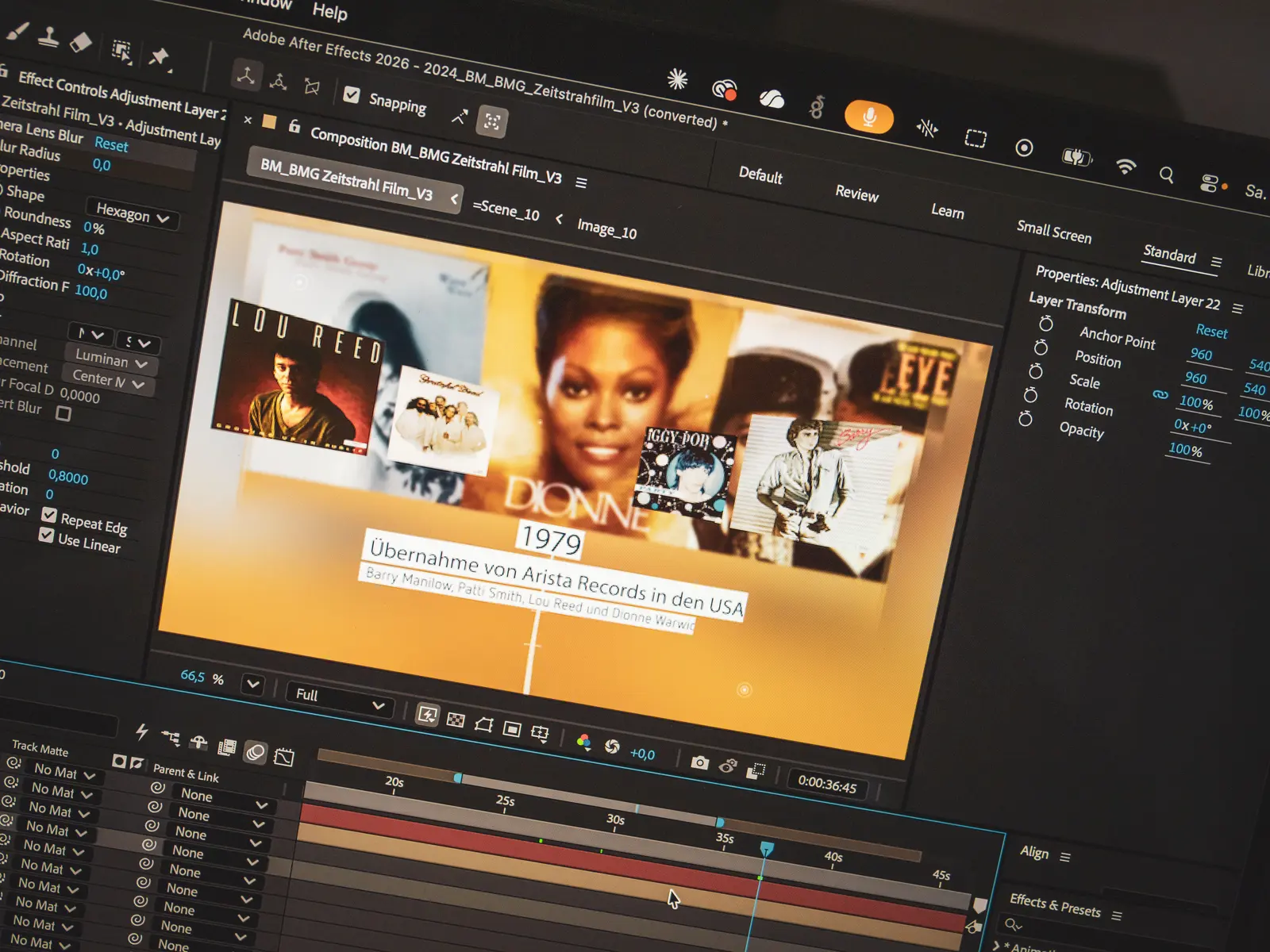Uncheck the Use Linear option

[46, 535]
